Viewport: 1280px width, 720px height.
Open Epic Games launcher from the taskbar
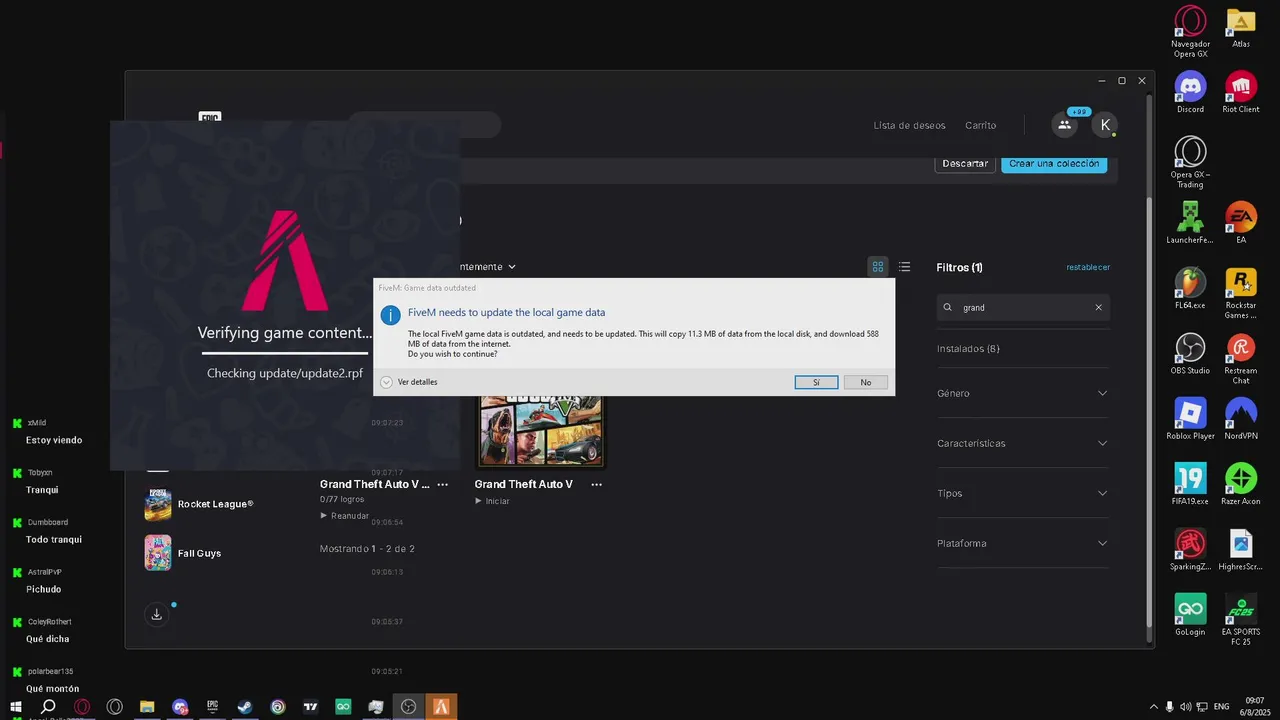(212, 707)
